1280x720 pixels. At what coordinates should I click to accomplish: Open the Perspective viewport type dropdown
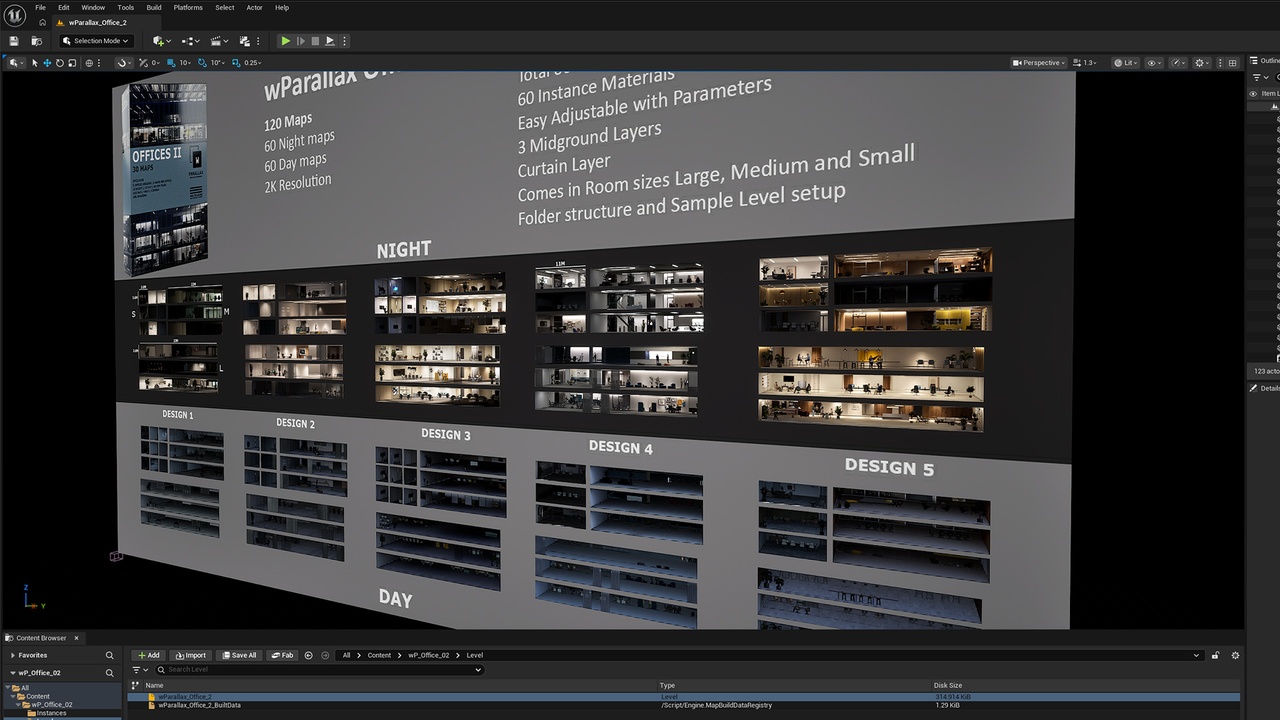(1038, 63)
